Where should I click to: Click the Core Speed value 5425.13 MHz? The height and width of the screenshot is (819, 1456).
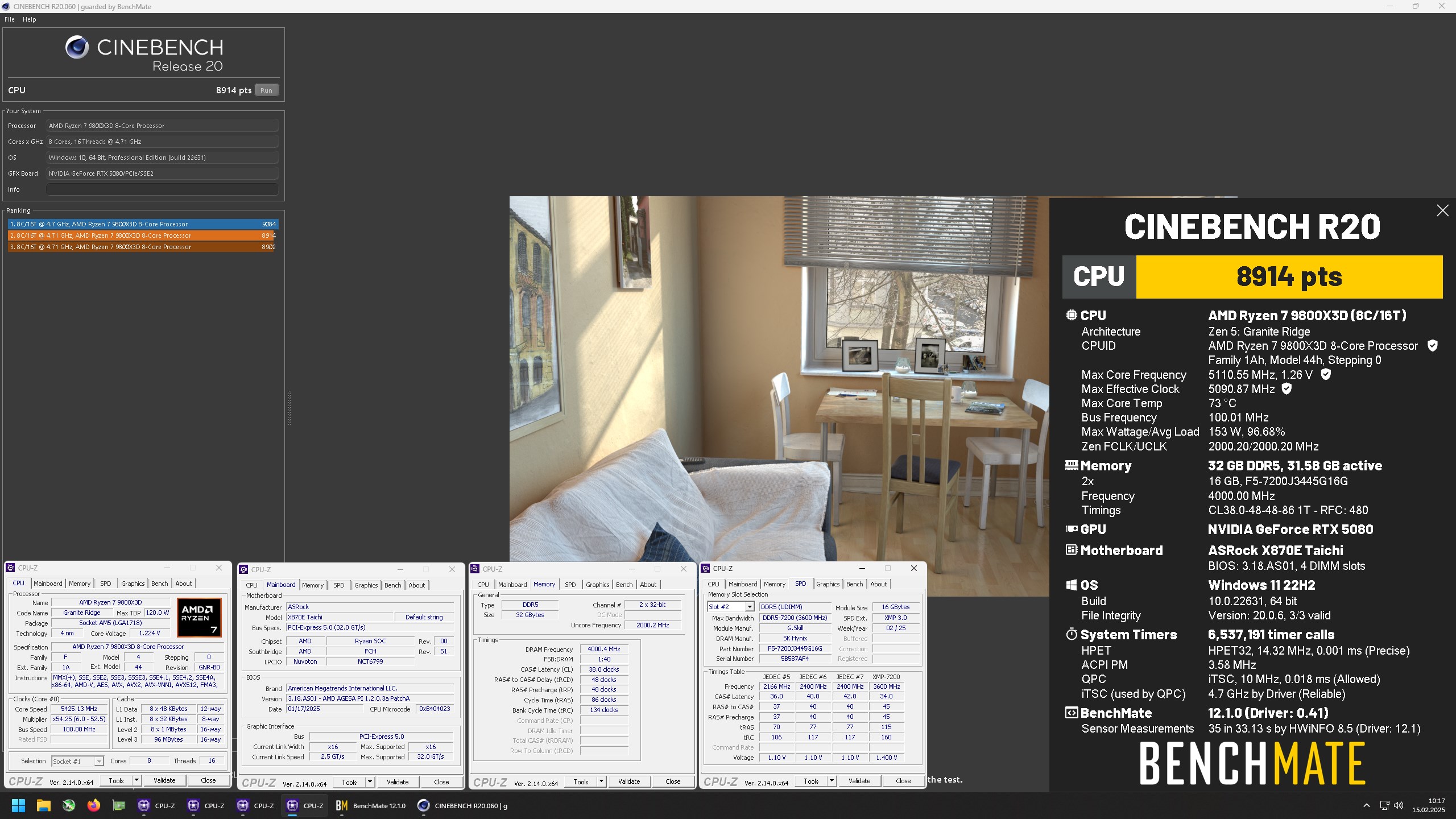(x=79, y=709)
